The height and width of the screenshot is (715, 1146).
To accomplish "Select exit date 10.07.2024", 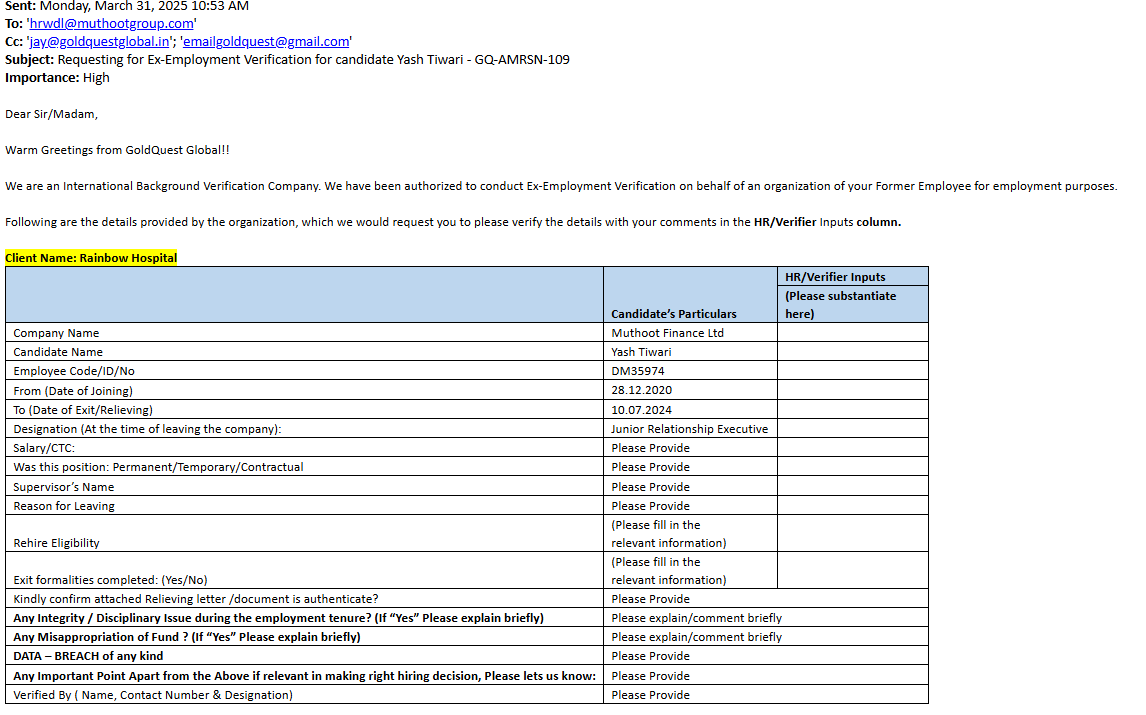I will coord(642,409).
